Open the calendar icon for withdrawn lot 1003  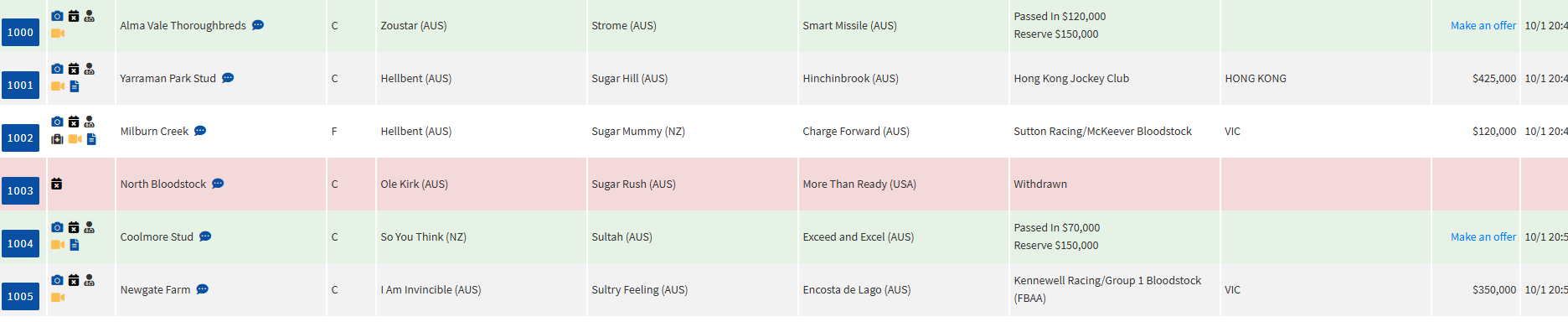(x=57, y=184)
